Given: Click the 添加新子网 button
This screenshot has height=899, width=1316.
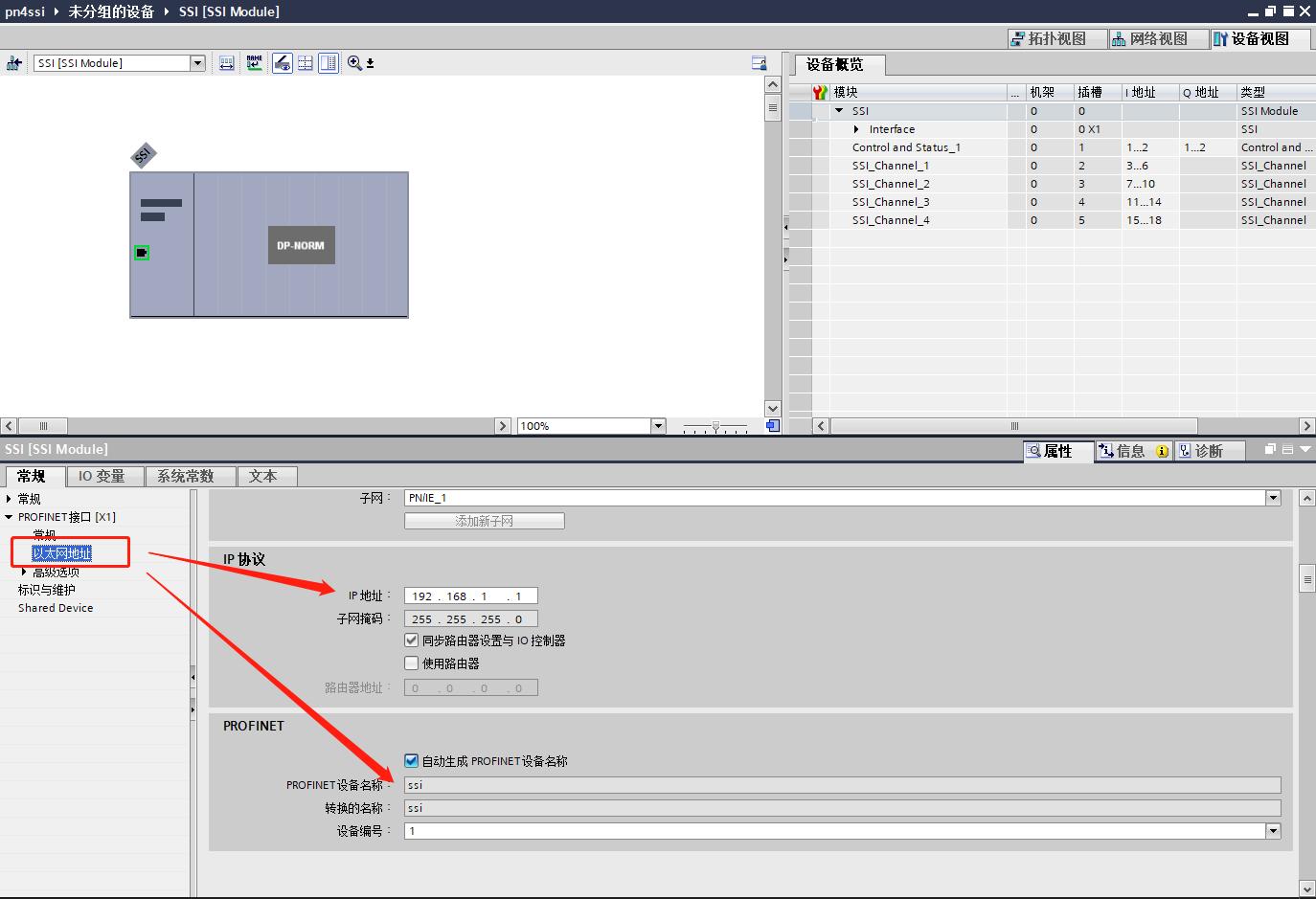Looking at the screenshot, I should pyautogui.click(x=485, y=521).
